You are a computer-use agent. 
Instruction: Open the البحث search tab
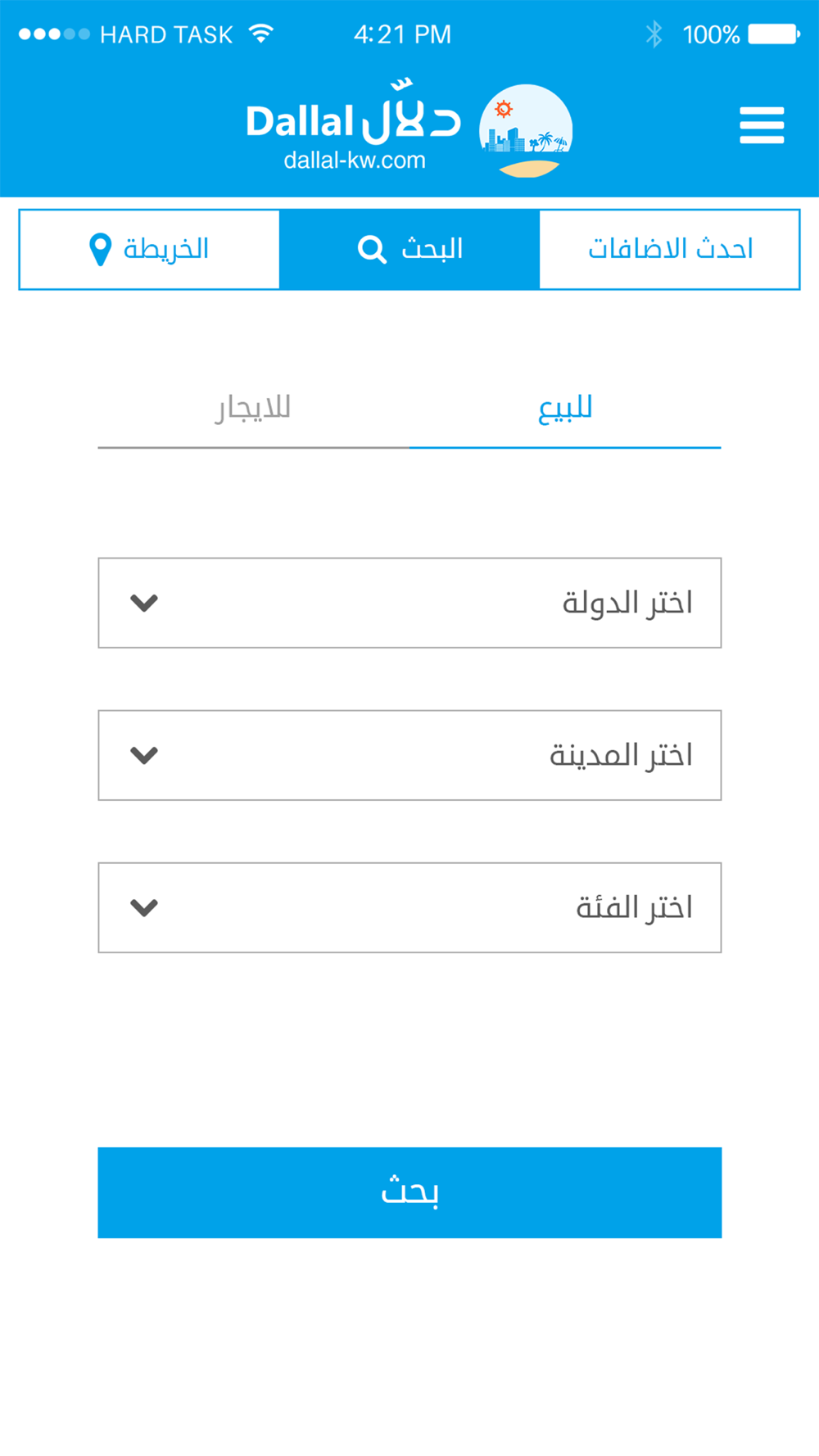409,249
